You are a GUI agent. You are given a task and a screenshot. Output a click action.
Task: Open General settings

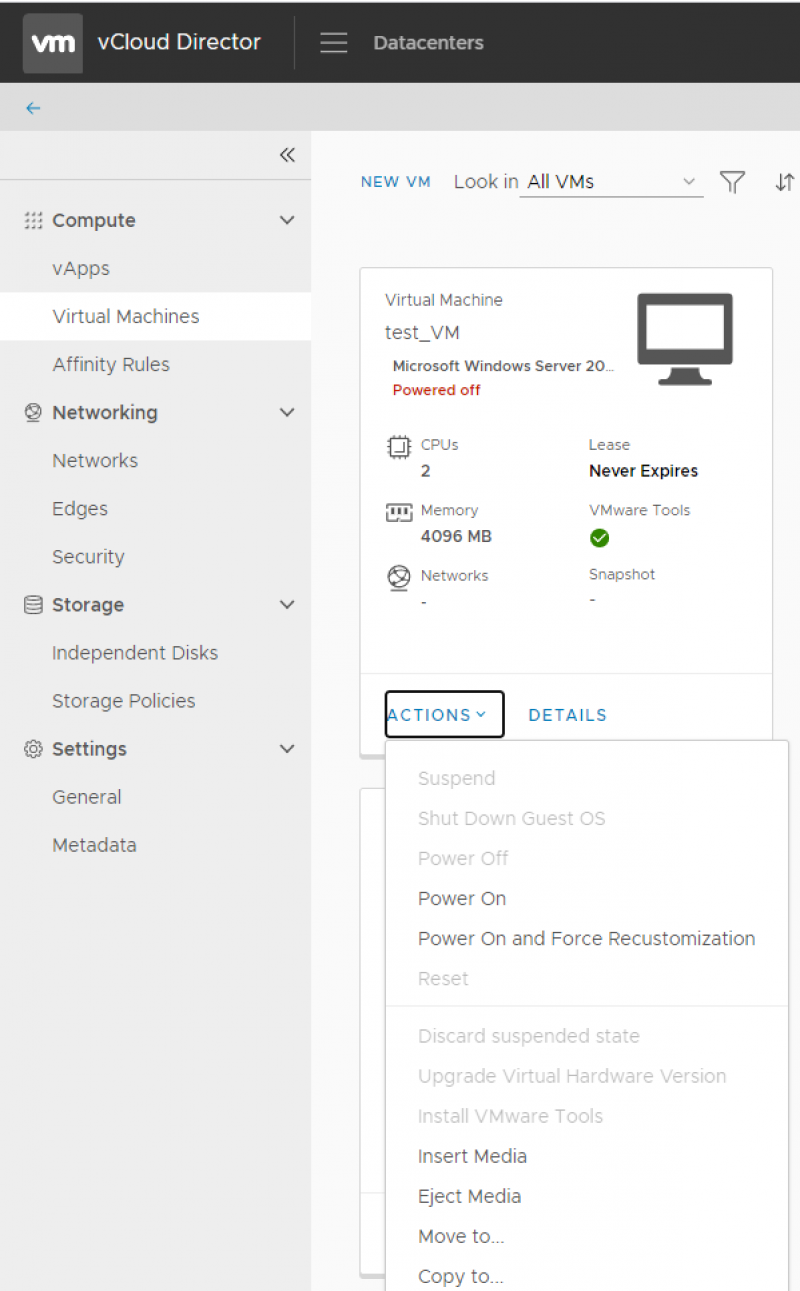(87, 796)
